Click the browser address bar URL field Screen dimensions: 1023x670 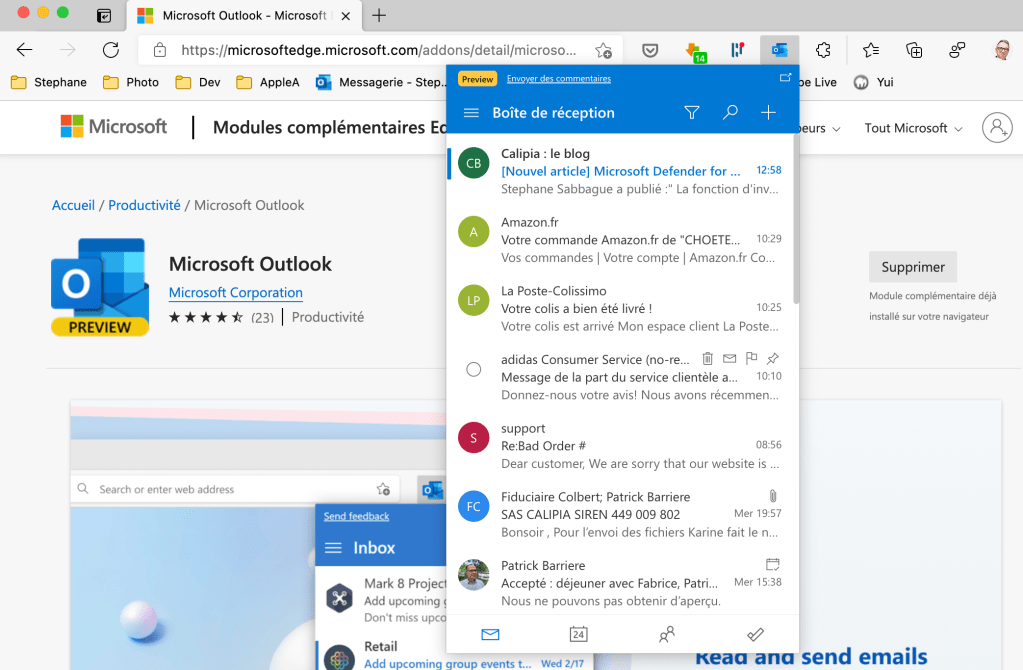coord(378,50)
